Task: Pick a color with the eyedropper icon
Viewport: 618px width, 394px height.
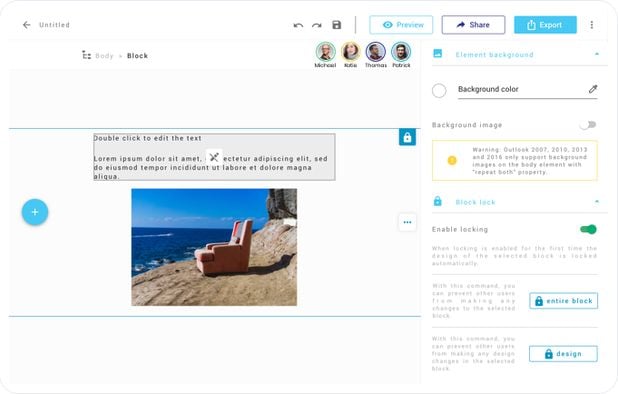Action: tap(593, 89)
